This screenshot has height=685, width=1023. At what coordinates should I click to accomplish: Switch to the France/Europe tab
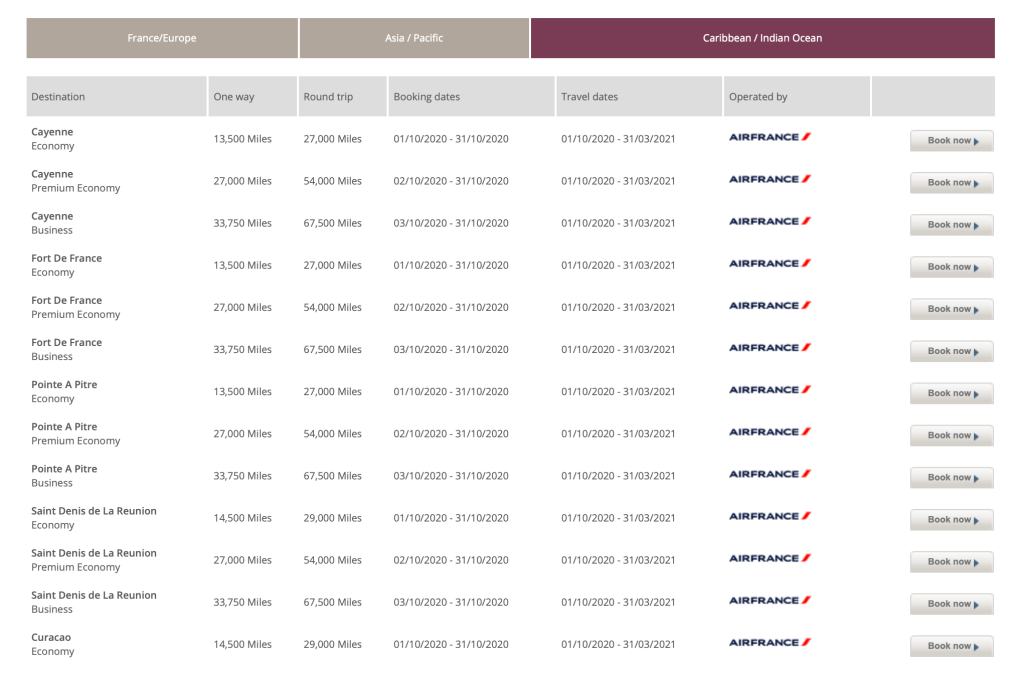click(162, 38)
